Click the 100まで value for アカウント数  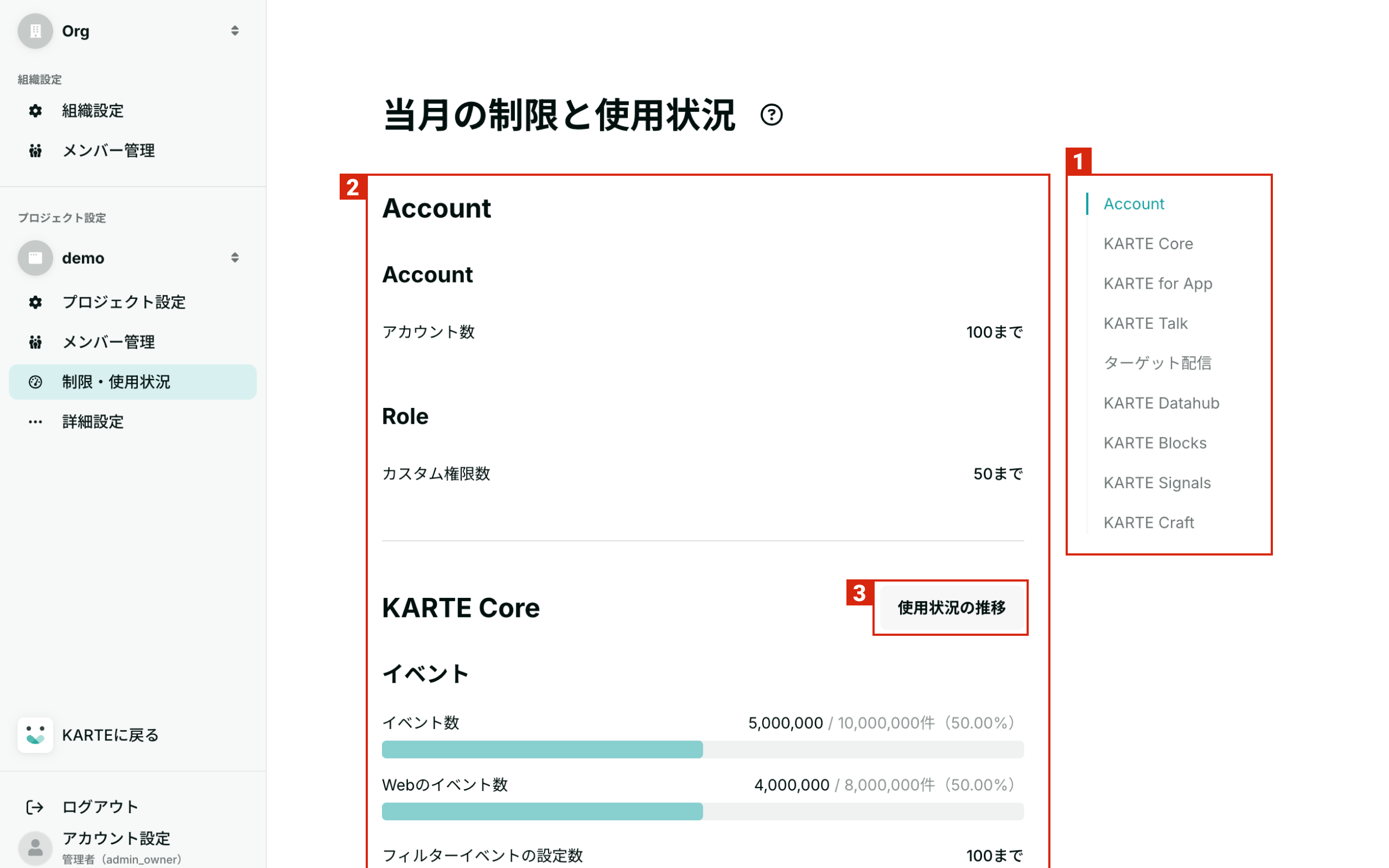tap(995, 333)
